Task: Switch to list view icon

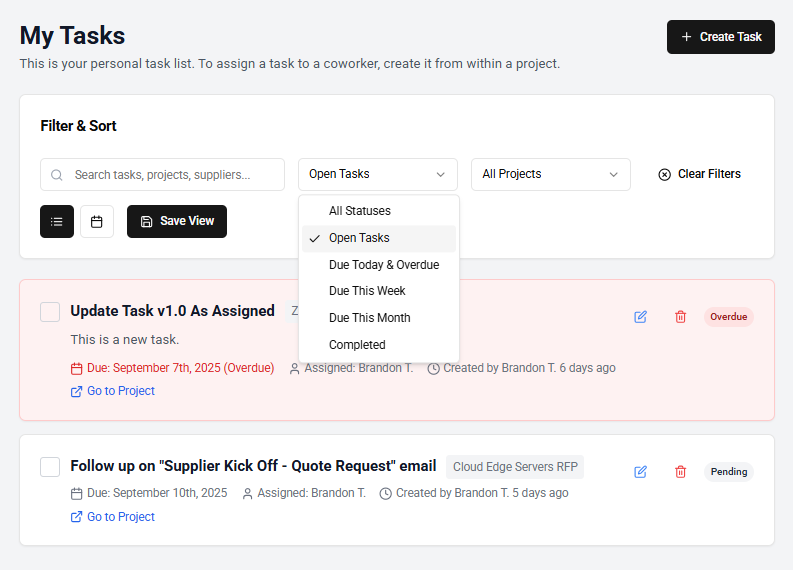Action: [57, 221]
